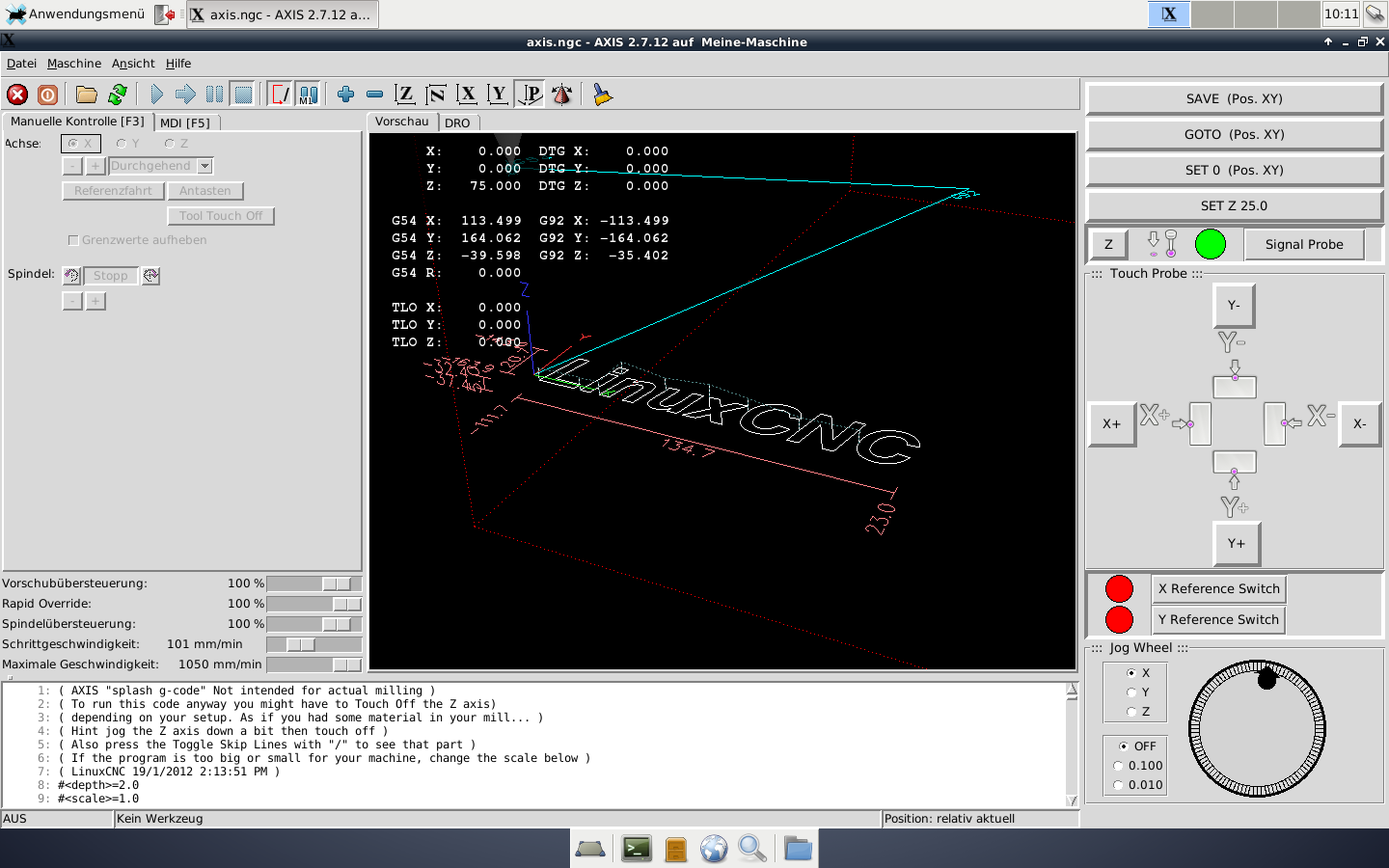This screenshot has width=1389, height=868.
Task: Switch preview to perspective P view
Action: coord(530,95)
